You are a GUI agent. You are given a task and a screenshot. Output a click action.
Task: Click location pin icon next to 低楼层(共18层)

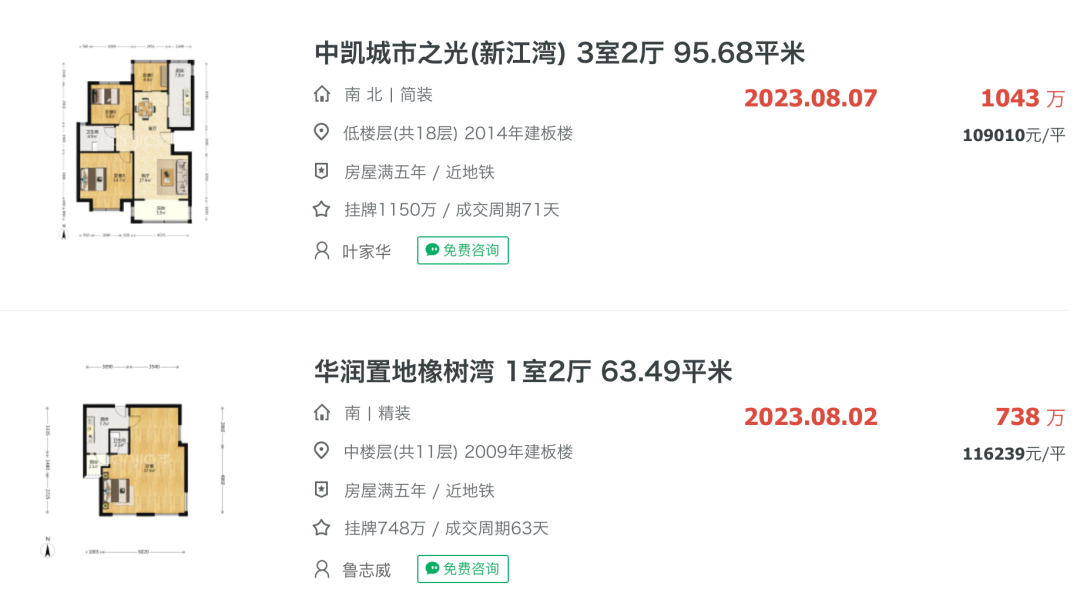(322, 132)
